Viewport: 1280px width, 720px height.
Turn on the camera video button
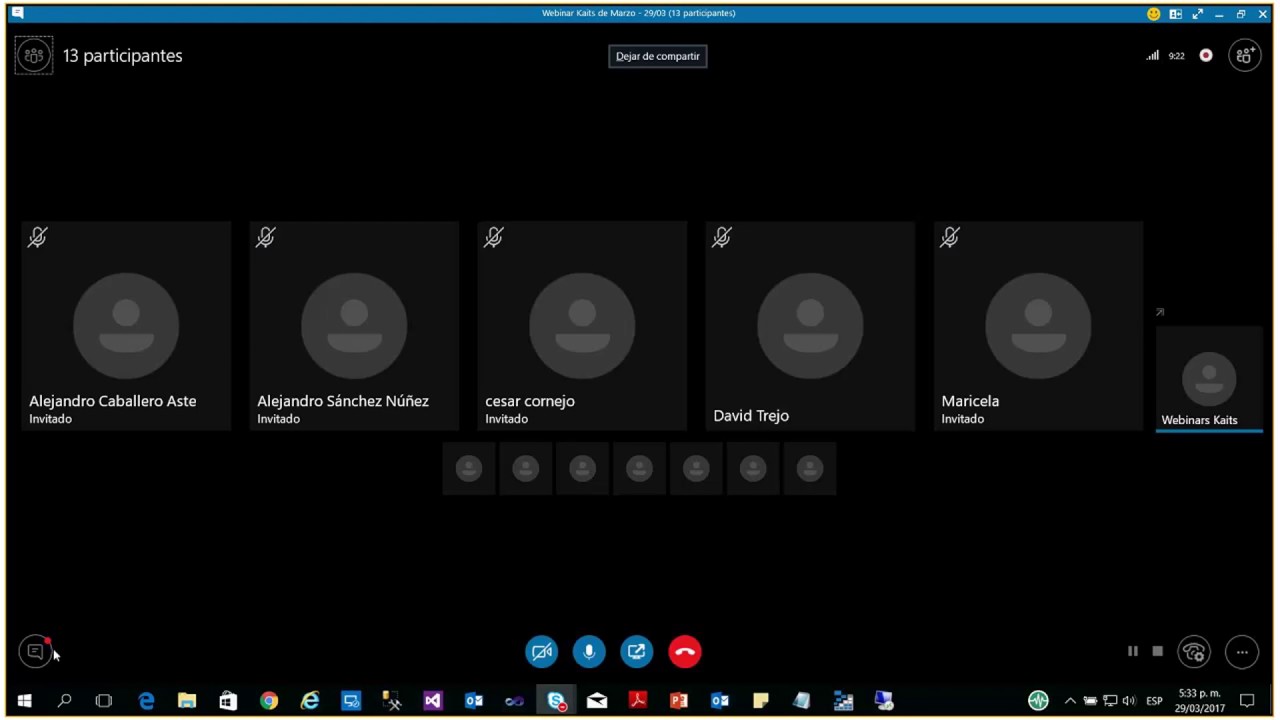pos(542,652)
